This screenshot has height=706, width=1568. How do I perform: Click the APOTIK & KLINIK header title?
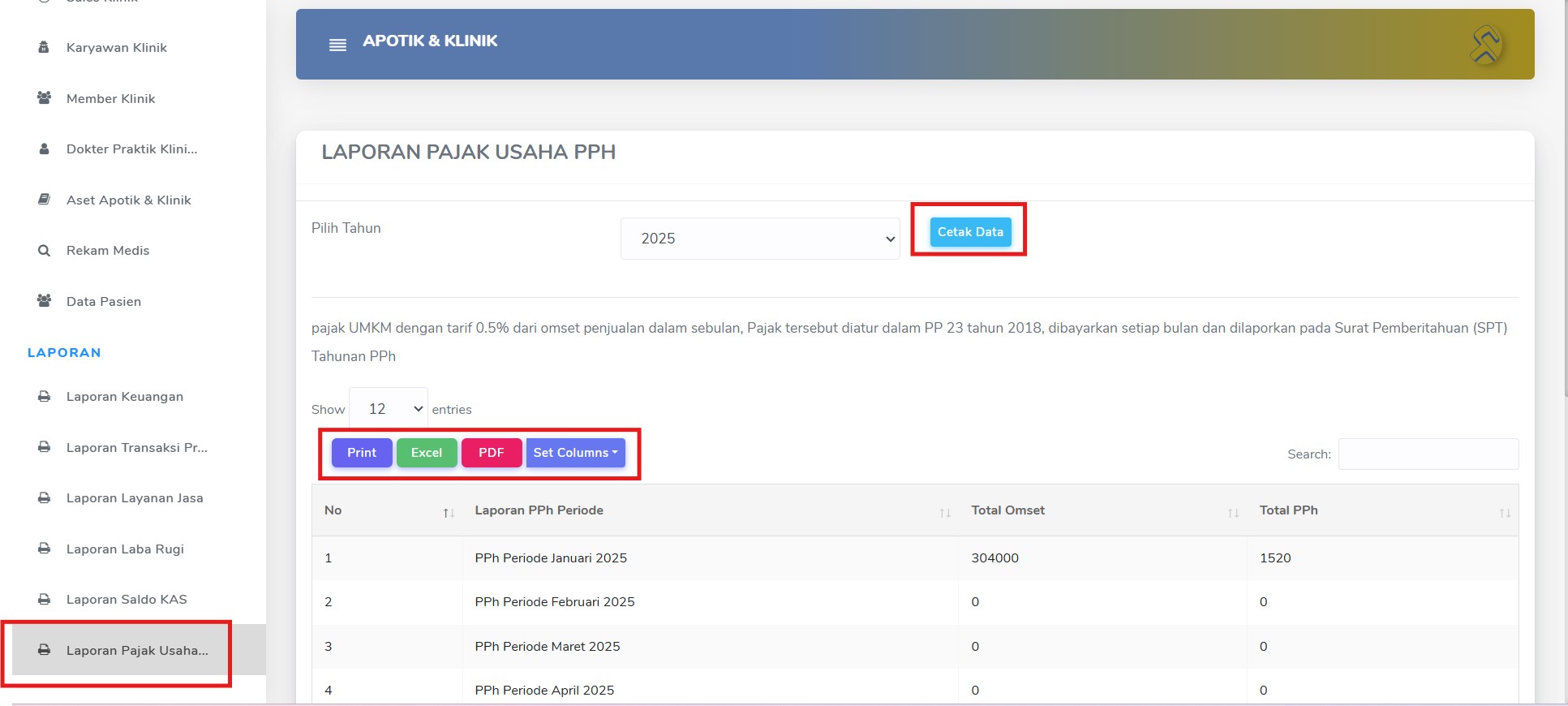tap(430, 41)
